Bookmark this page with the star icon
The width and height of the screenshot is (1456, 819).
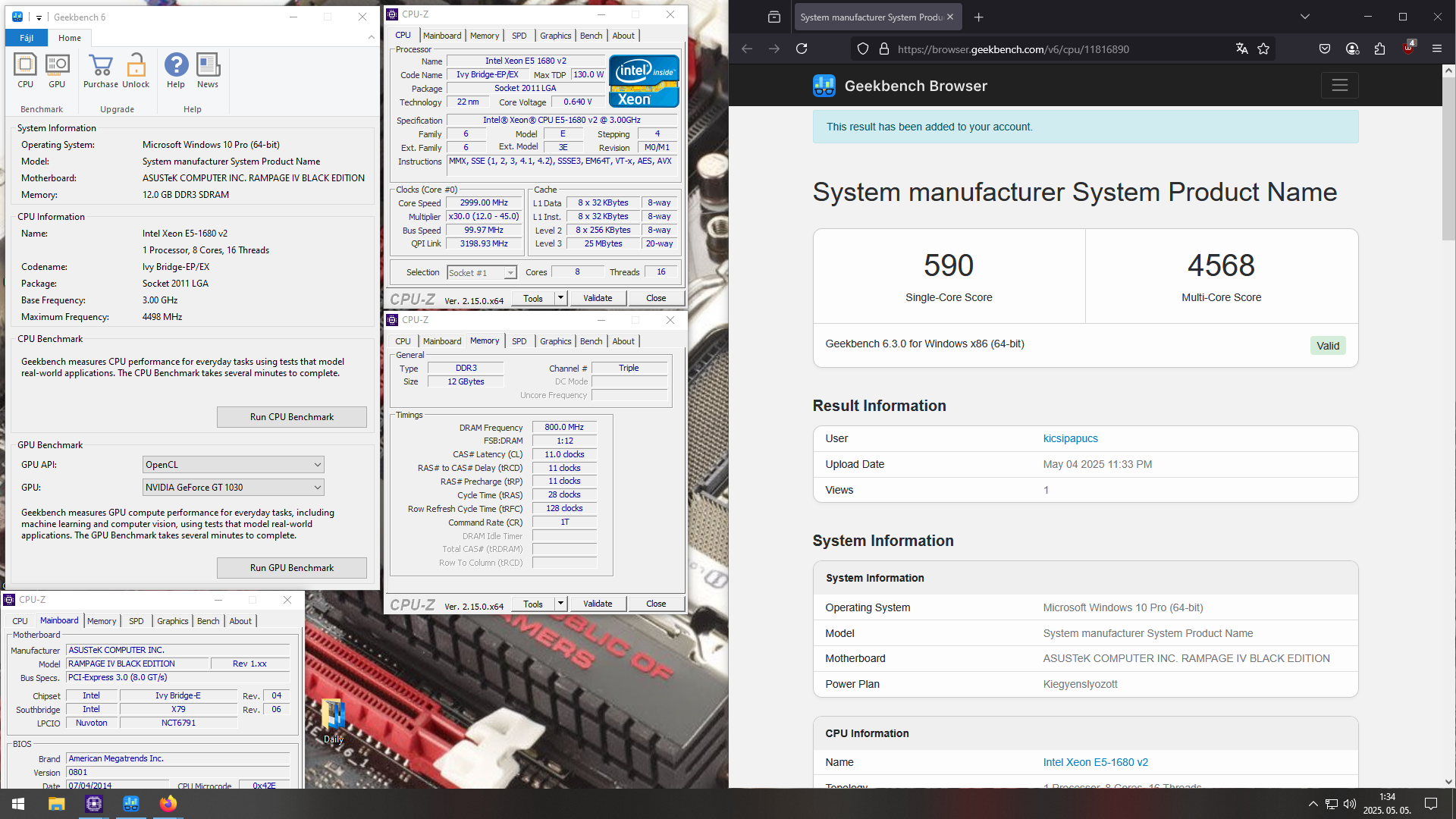click(1263, 49)
